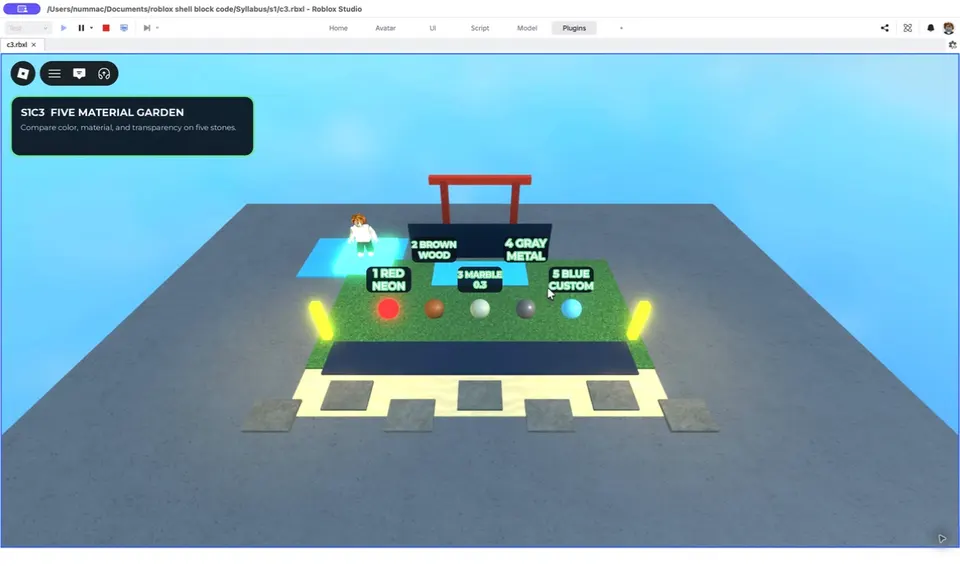Click the compare color description text
The image size is (960, 566).
click(128, 127)
